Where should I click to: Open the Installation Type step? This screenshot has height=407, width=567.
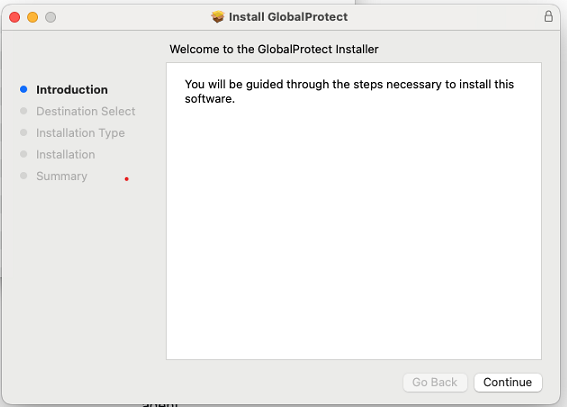click(x=80, y=133)
